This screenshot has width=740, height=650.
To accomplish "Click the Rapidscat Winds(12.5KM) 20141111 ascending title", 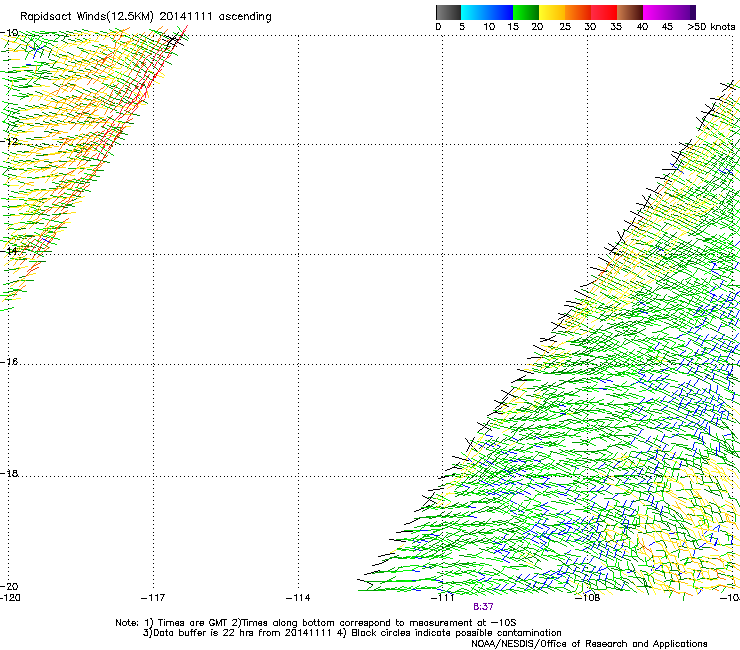I will (146, 17).
